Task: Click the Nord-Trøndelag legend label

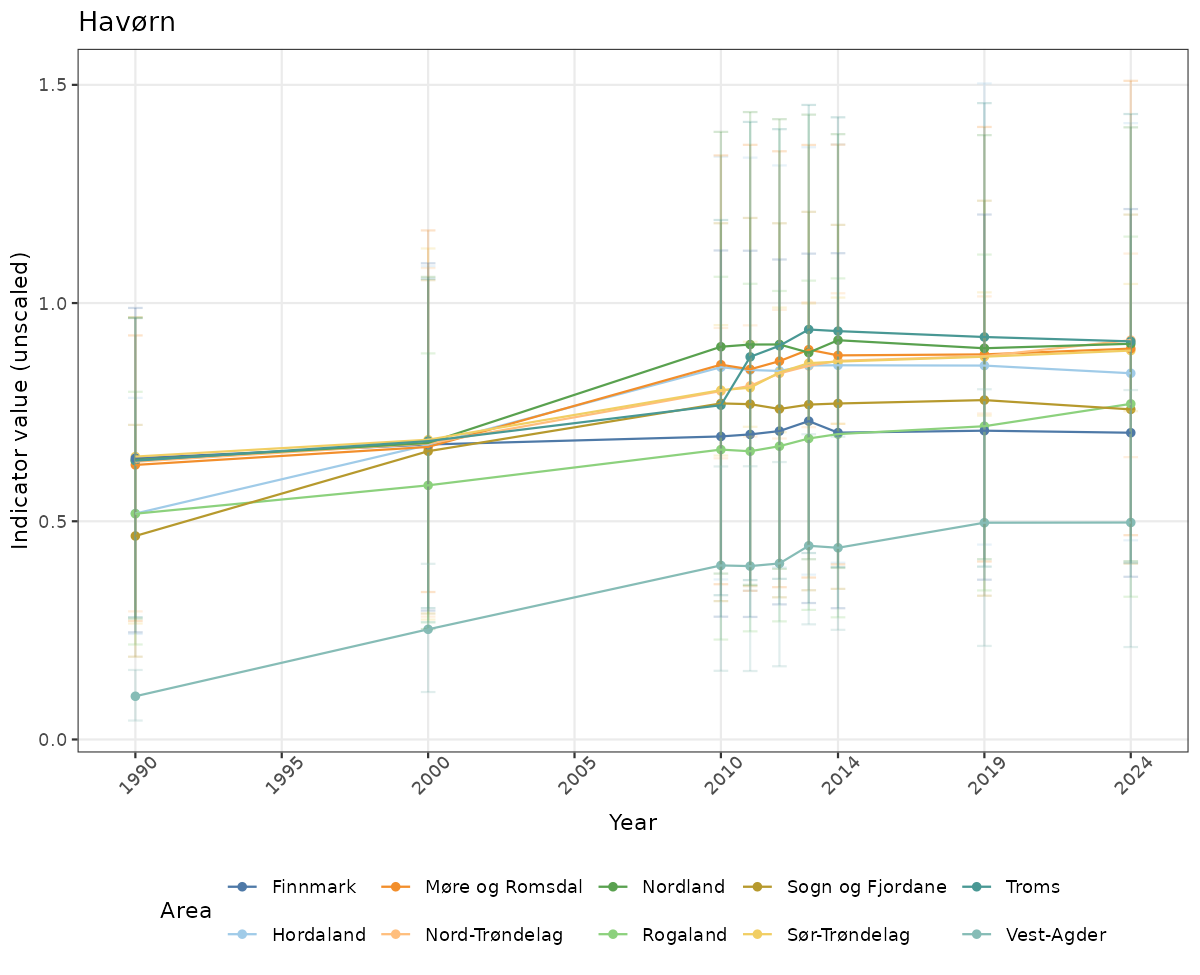Action: 494,936
